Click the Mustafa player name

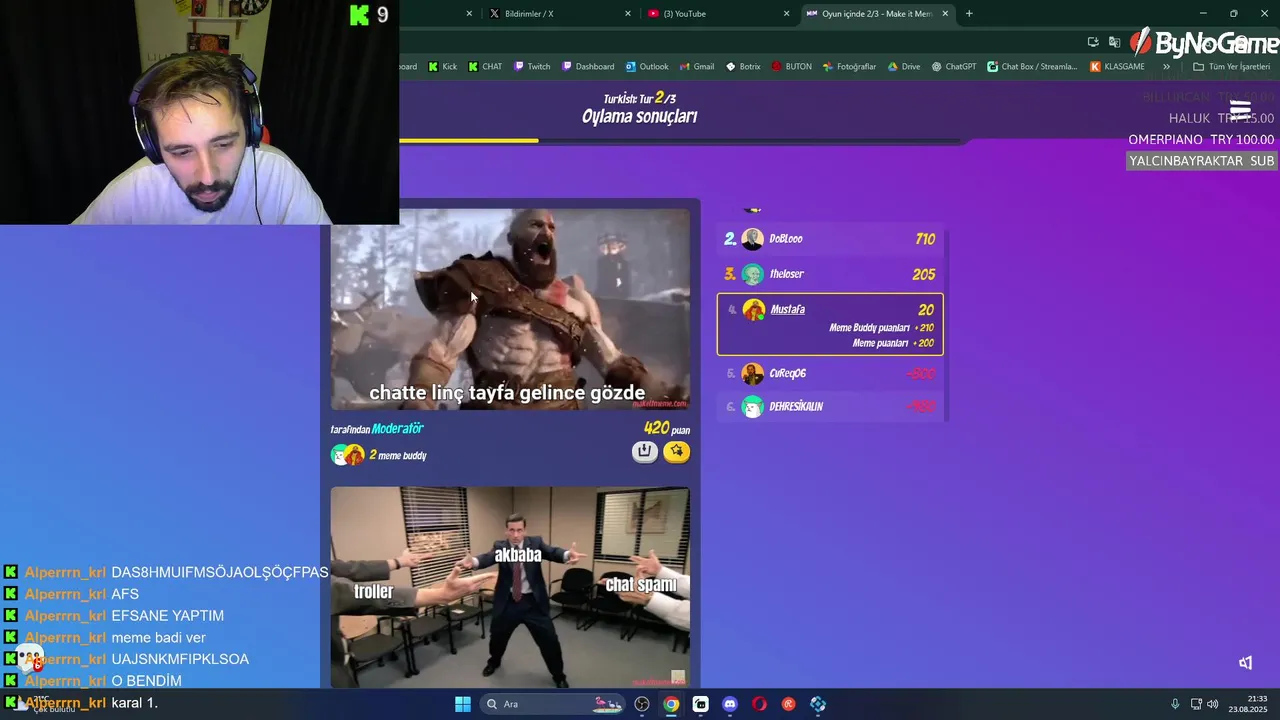[x=787, y=310]
